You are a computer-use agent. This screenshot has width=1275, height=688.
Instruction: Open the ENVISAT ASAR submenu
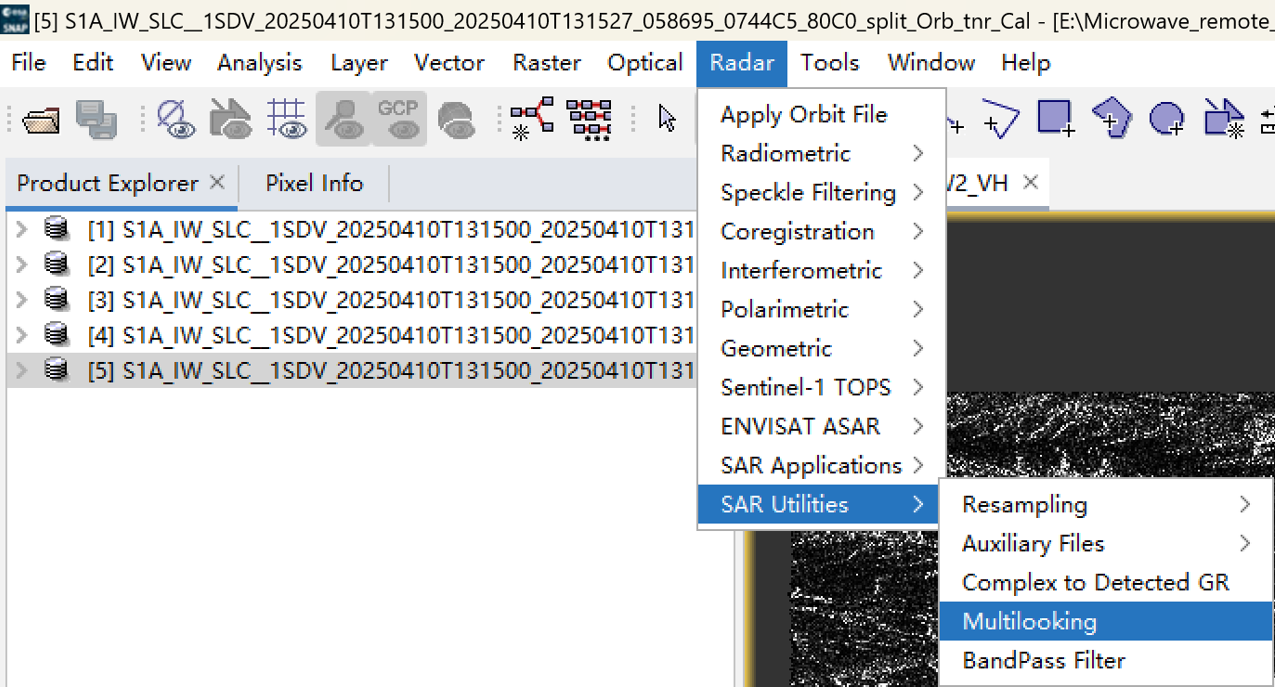click(821, 426)
